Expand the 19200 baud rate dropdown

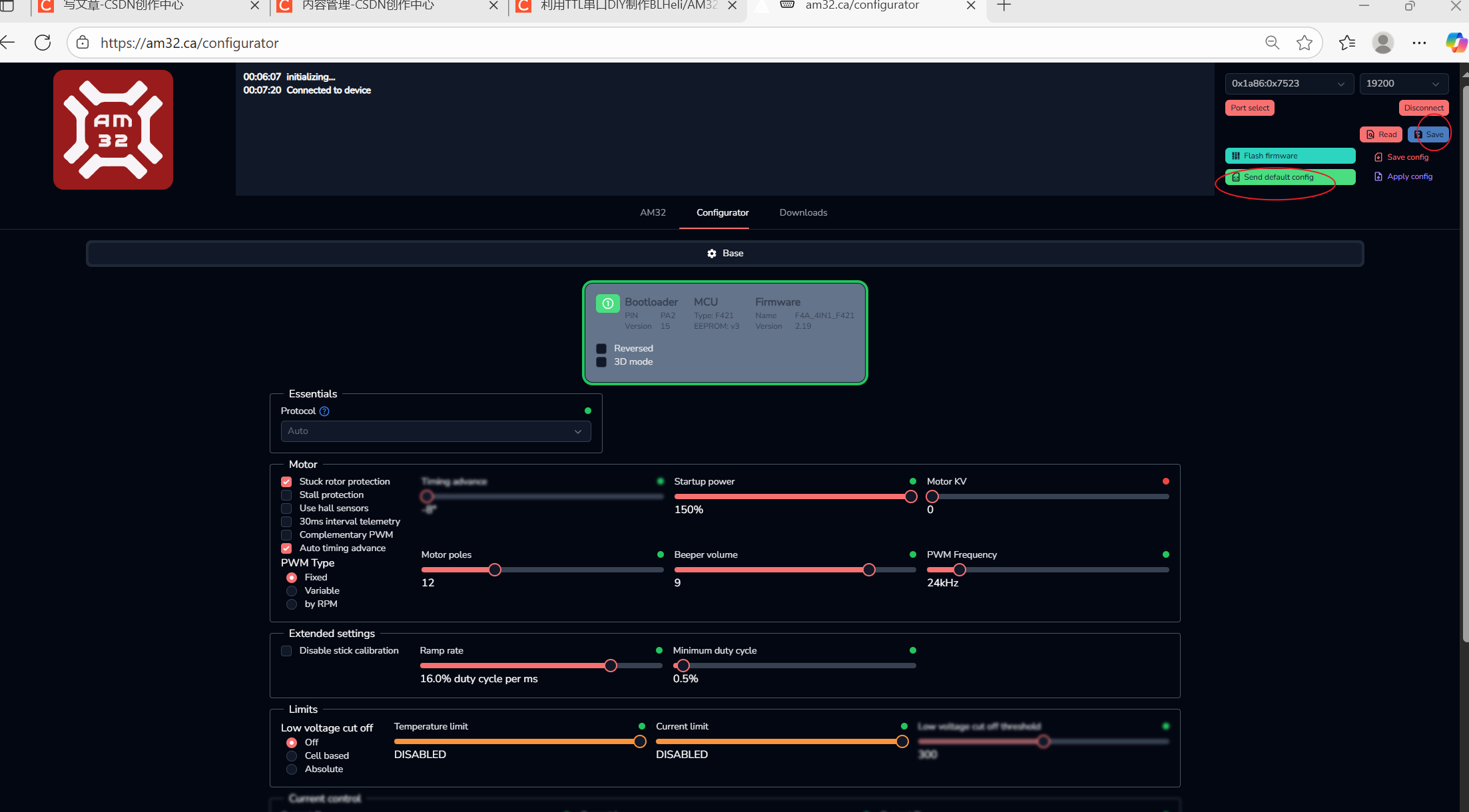pos(1403,84)
